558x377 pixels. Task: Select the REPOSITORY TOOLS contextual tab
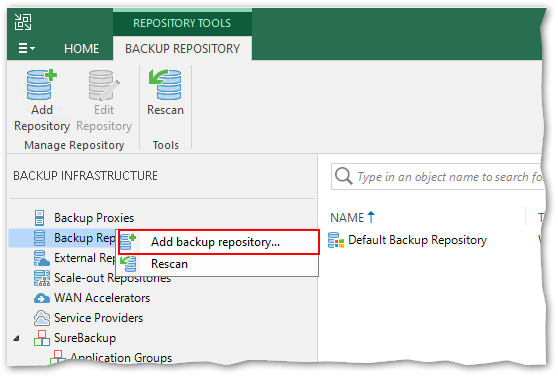[x=182, y=23]
